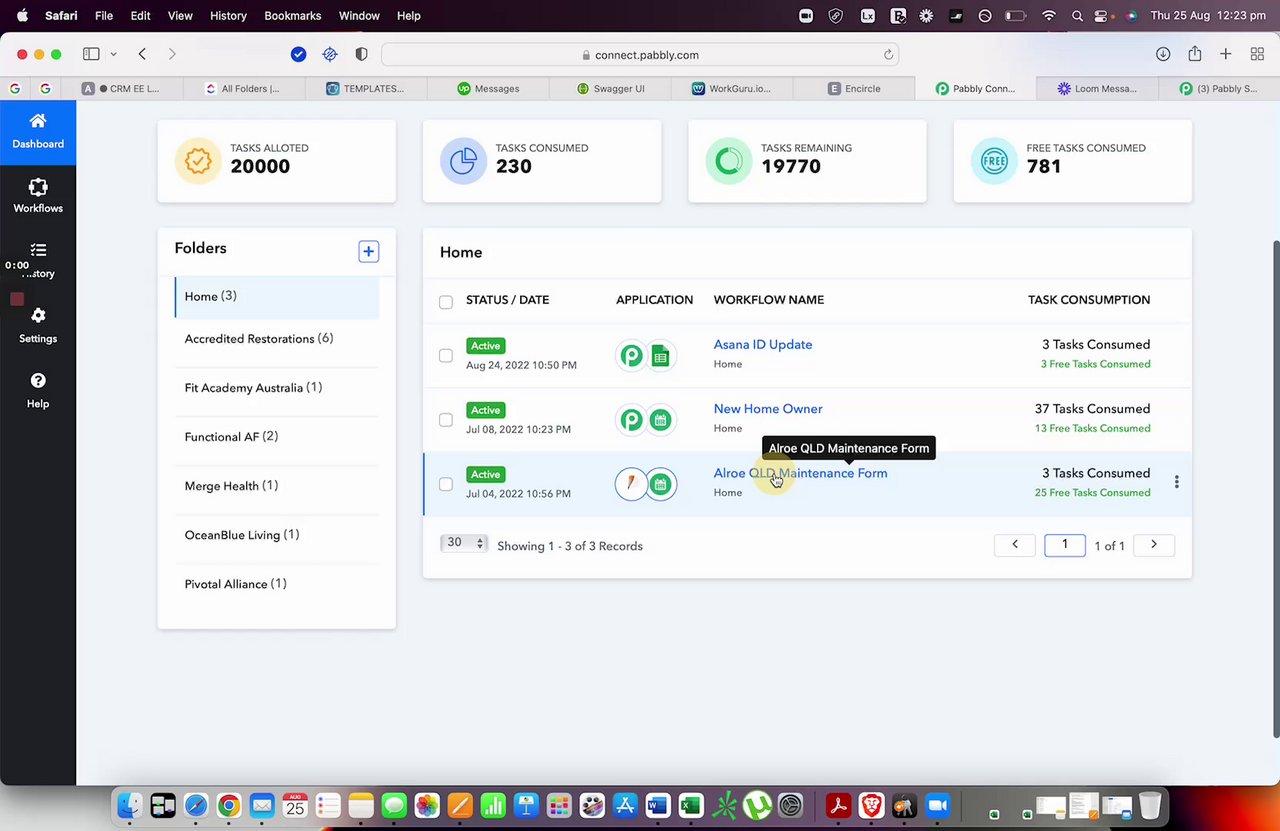Switch to the Encircle tab
This screenshot has height=831, width=1280.
[x=854, y=88]
